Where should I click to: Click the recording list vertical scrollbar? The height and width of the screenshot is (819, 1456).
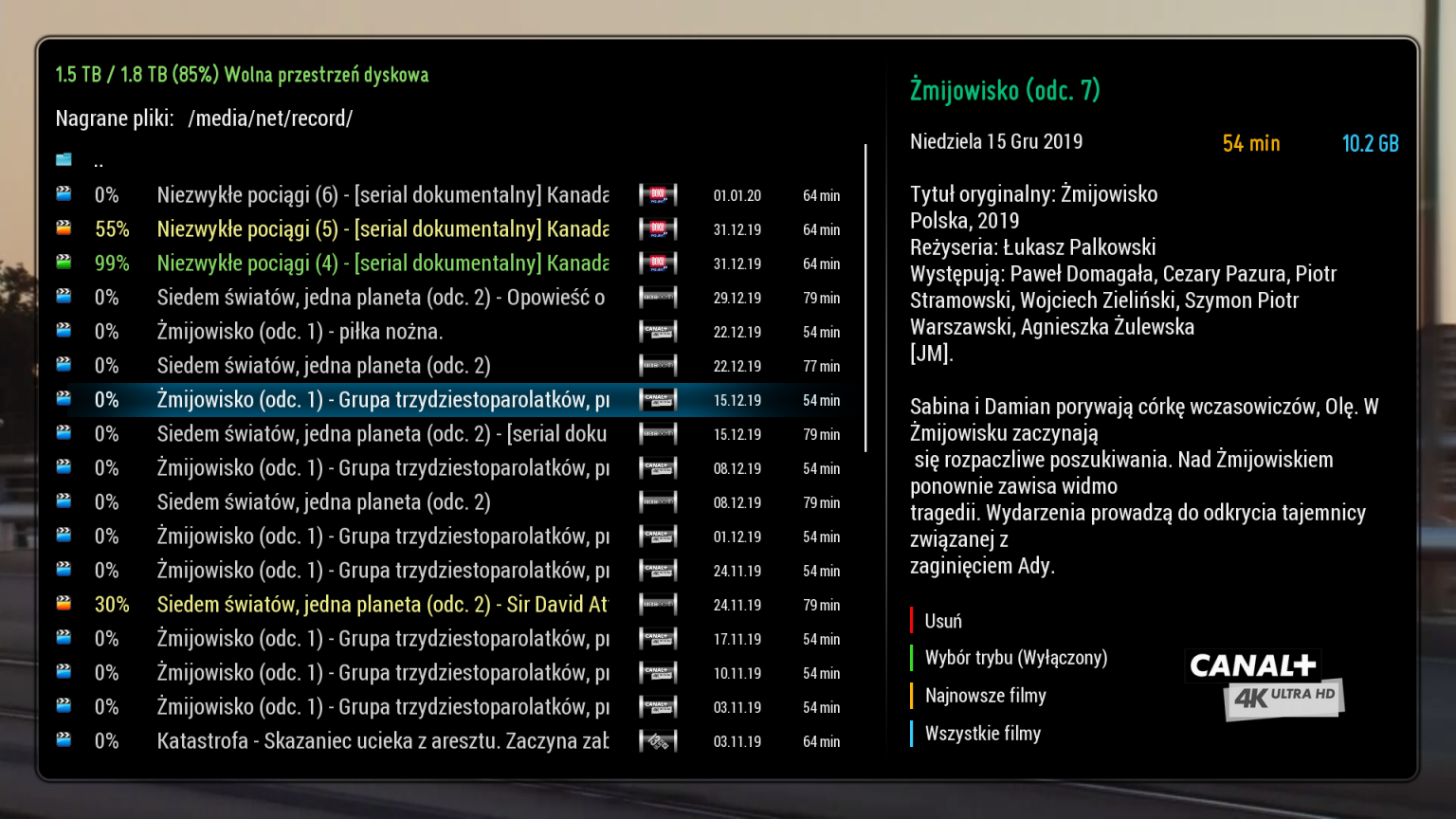(865, 298)
